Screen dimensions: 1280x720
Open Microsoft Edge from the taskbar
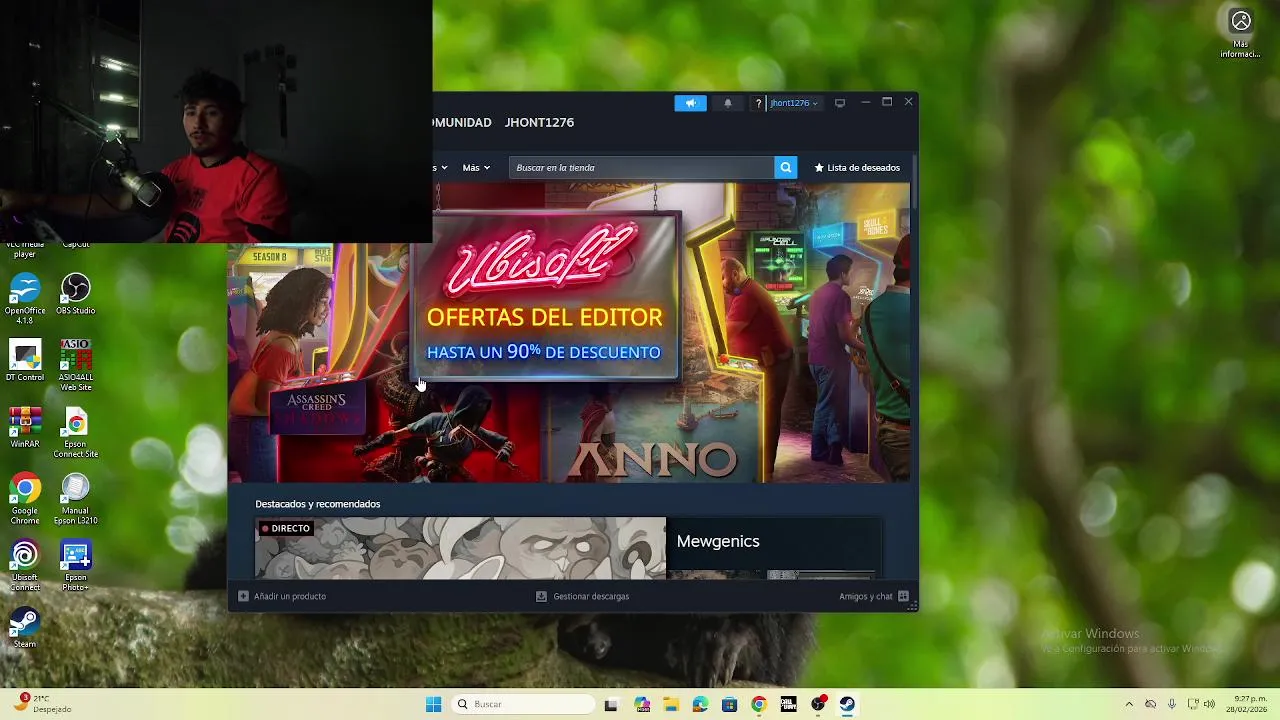[700, 704]
